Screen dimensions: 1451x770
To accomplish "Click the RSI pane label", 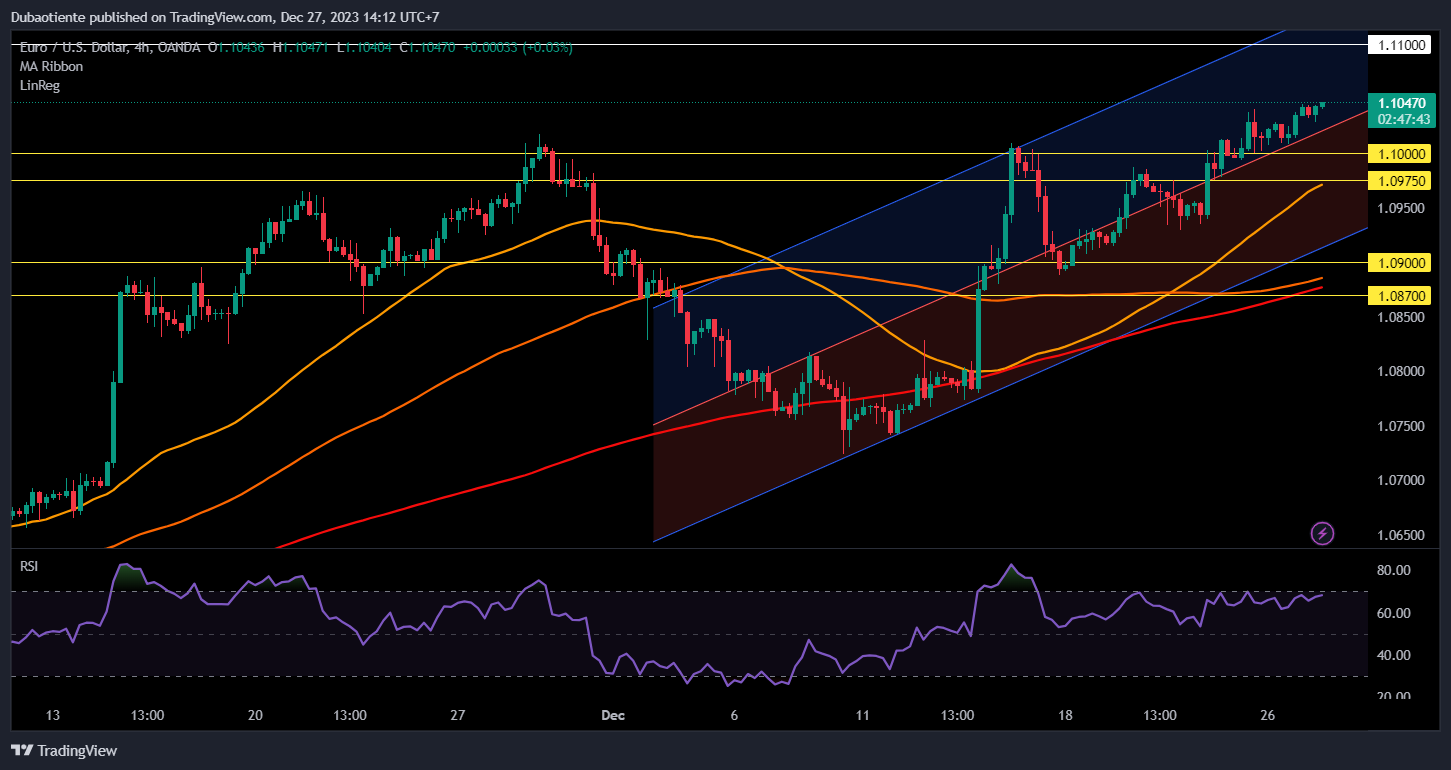I will click(x=30, y=566).
